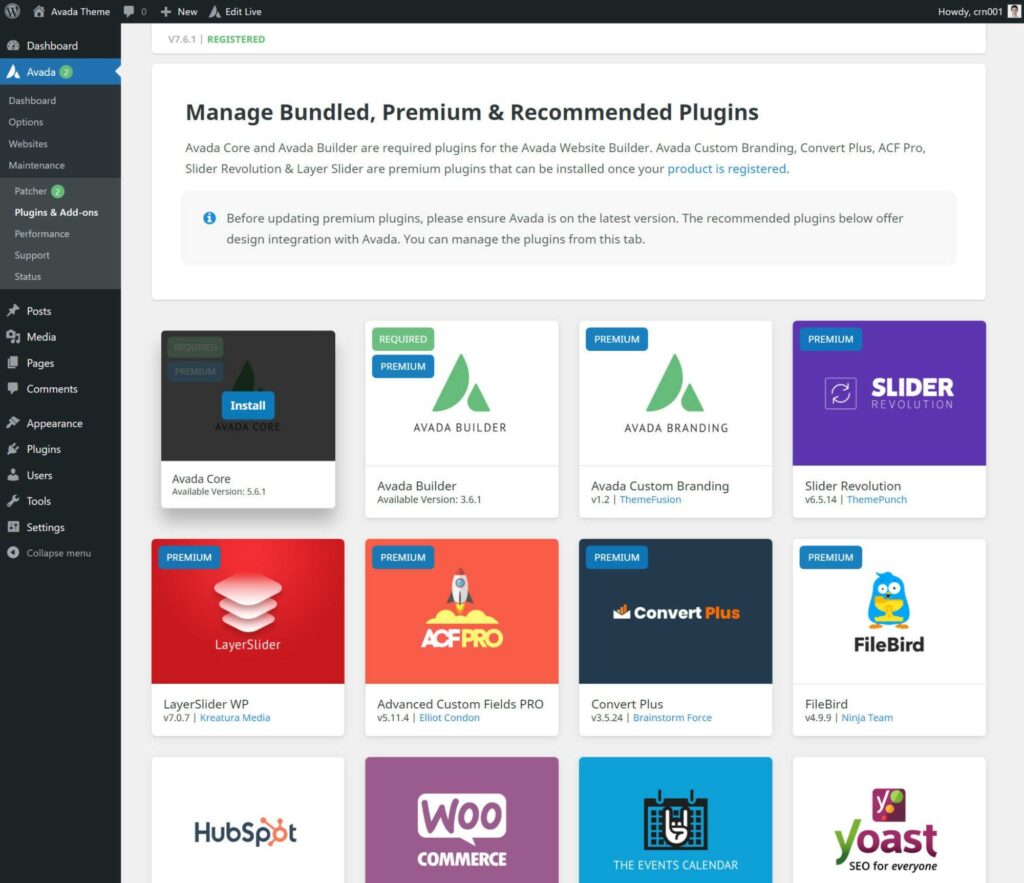Viewport: 1024px width, 883px height.
Task: Click the LayerSlider stacked layers logo
Action: pyautogui.click(x=248, y=602)
